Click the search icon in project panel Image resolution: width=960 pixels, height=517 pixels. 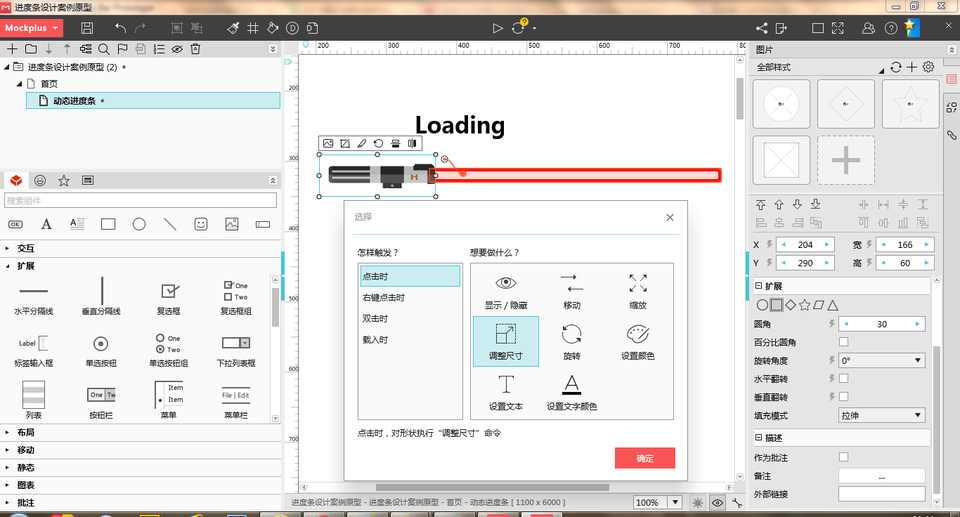point(104,49)
